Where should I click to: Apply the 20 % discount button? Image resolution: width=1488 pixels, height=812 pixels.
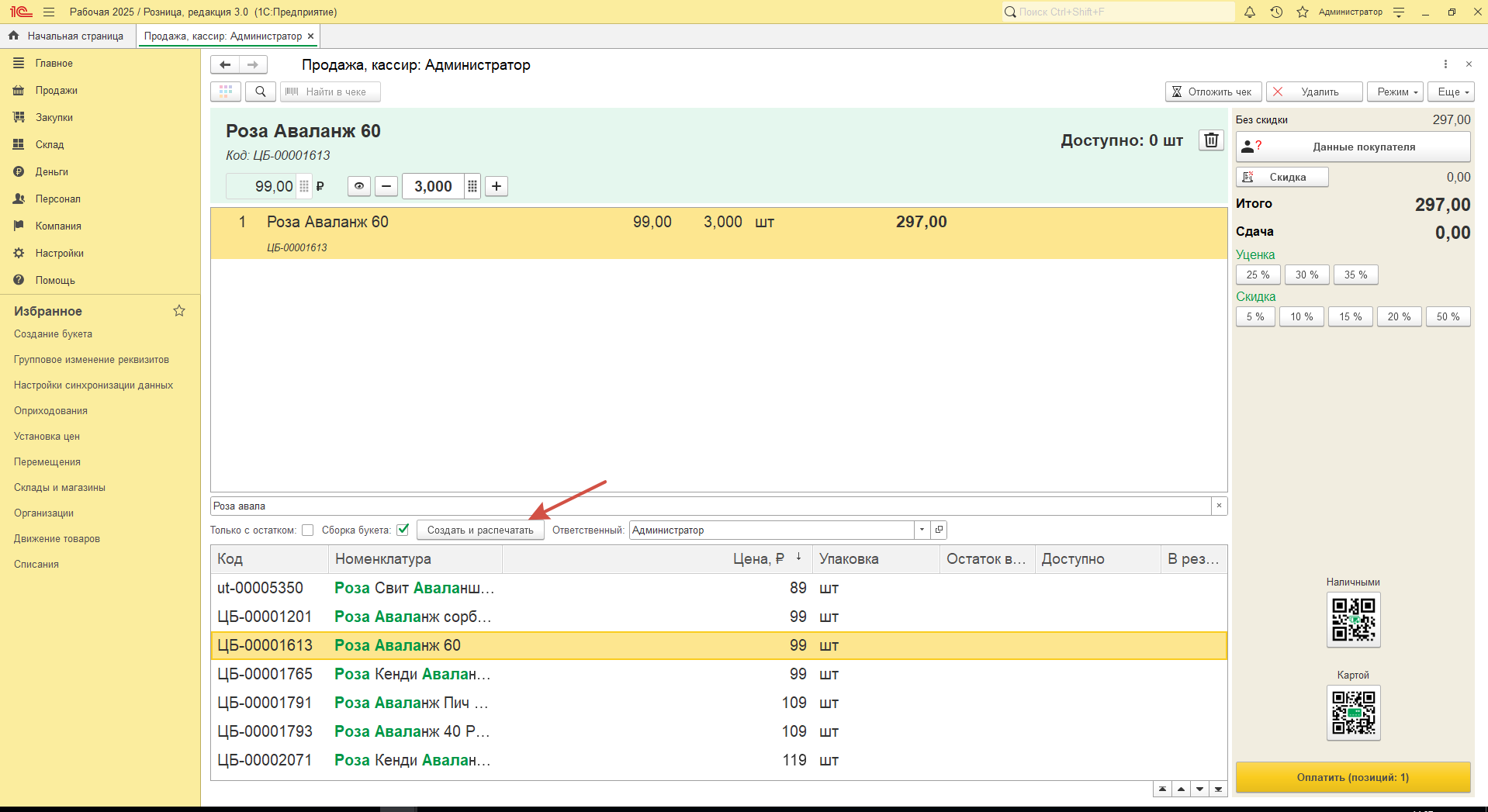click(x=1399, y=316)
